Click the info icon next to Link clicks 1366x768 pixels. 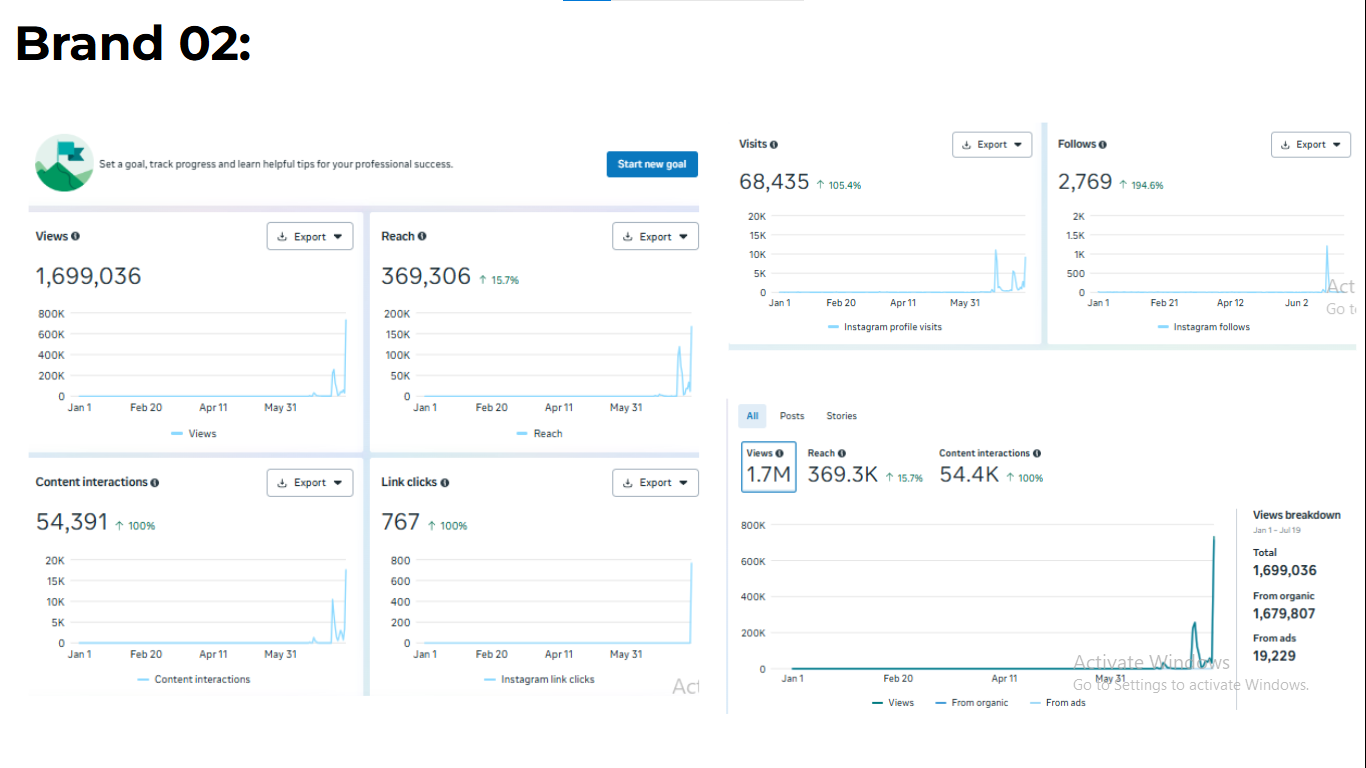click(445, 483)
